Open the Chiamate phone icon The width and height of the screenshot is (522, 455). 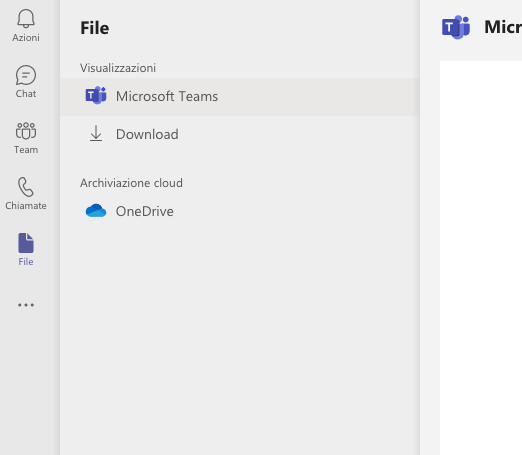pos(26,187)
